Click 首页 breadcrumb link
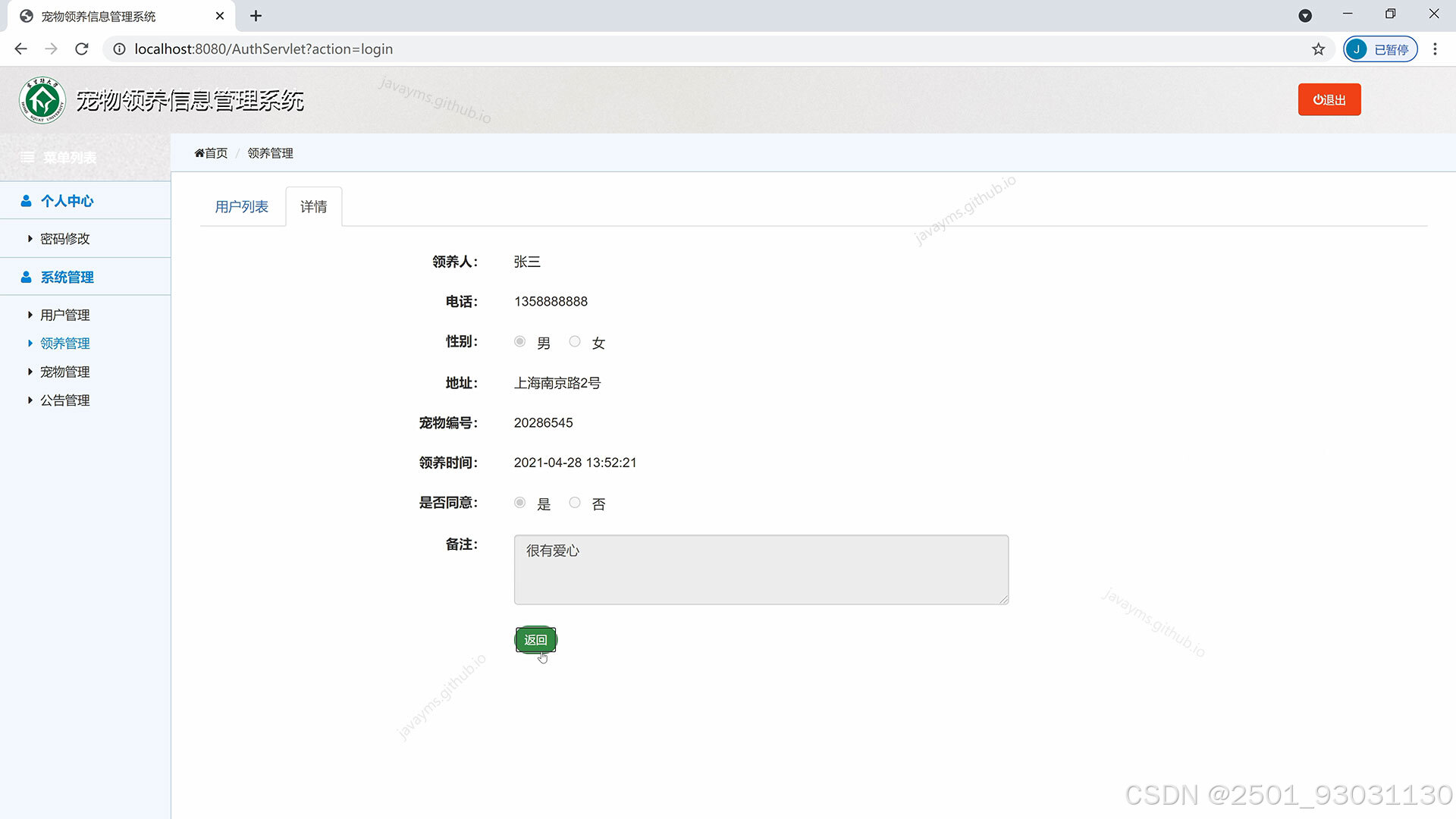 [216, 153]
